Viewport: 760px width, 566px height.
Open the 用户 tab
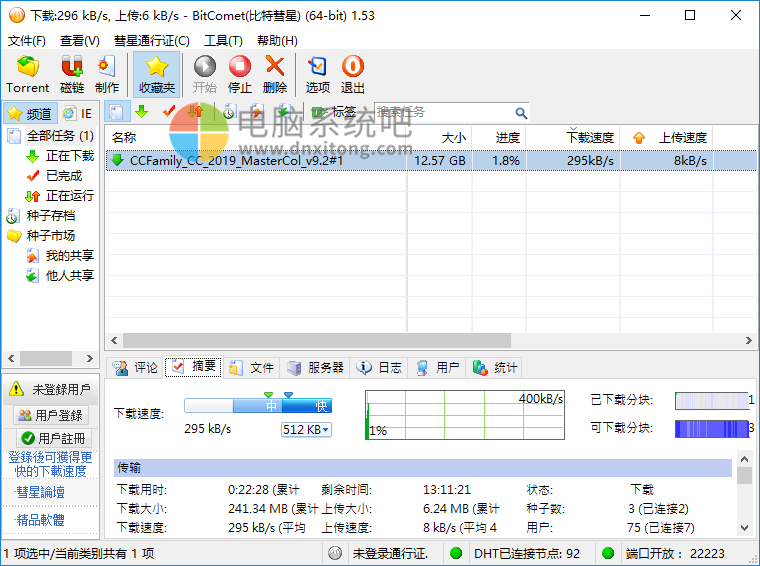[x=438, y=367]
